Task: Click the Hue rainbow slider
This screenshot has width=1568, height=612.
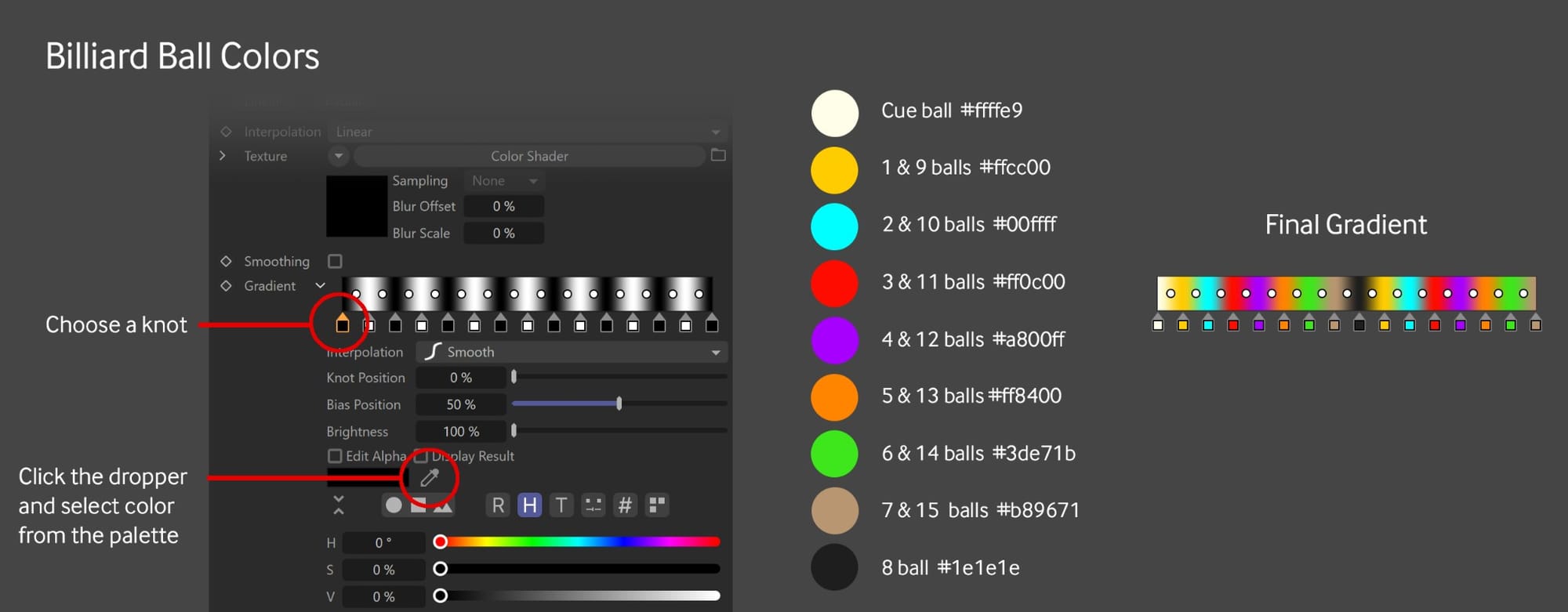Action: tap(579, 541)
